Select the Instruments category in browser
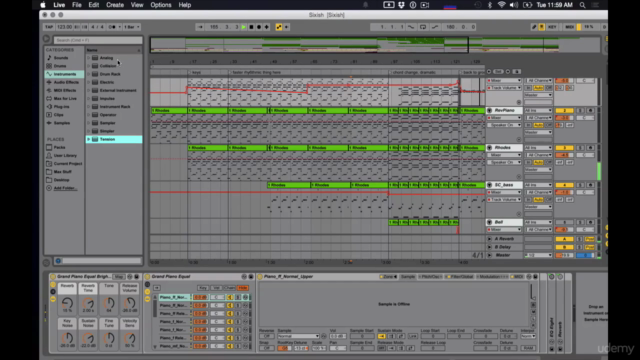The width and height of the screenshot is (640, 360). point(64,74)
